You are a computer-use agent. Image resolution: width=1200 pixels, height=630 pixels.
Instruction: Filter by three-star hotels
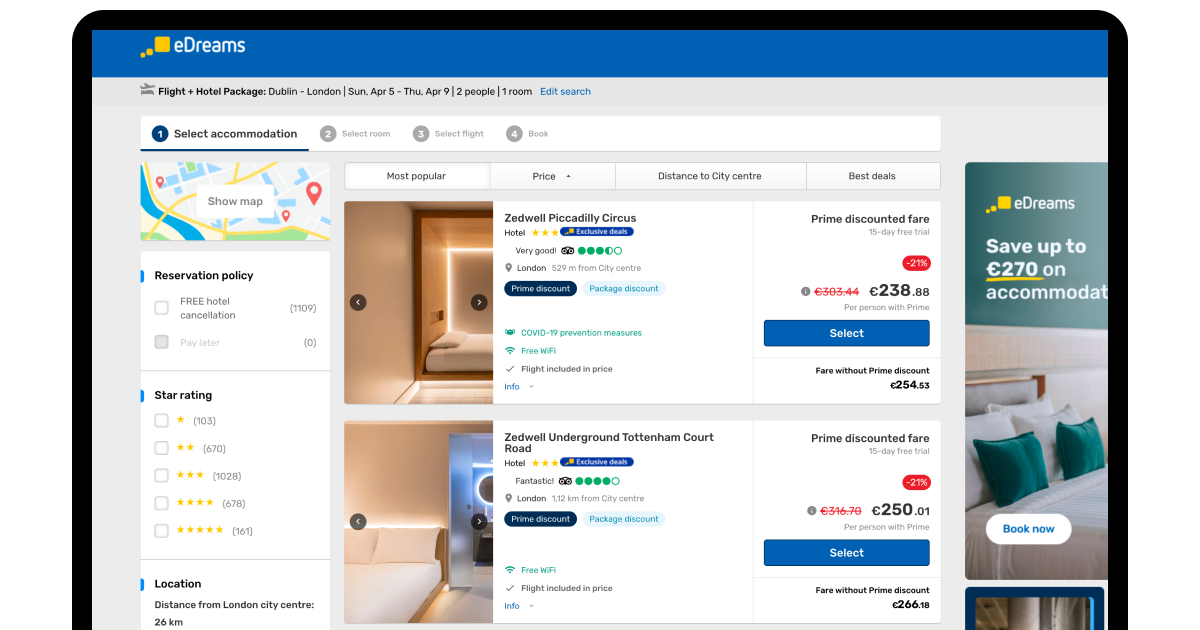pyautogui.click(x=161, y=476)
